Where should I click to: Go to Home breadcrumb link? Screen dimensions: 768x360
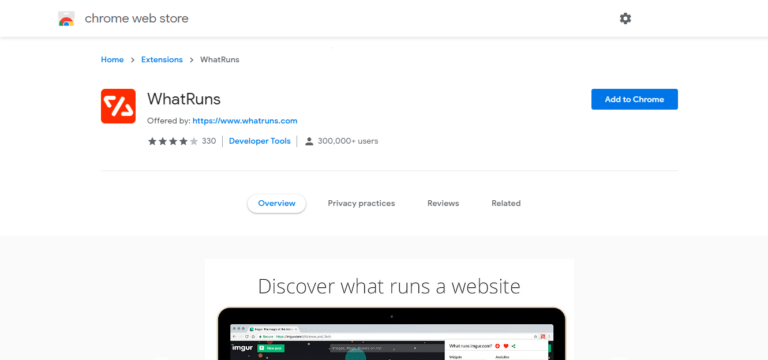(112, 60)
